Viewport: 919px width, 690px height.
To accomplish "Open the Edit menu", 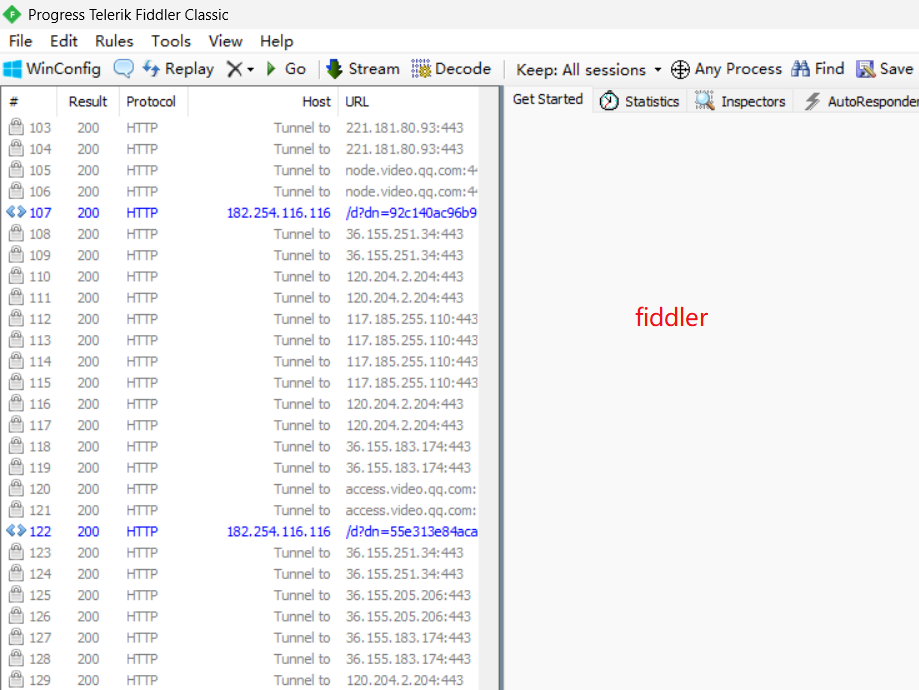I will point(63,41).
